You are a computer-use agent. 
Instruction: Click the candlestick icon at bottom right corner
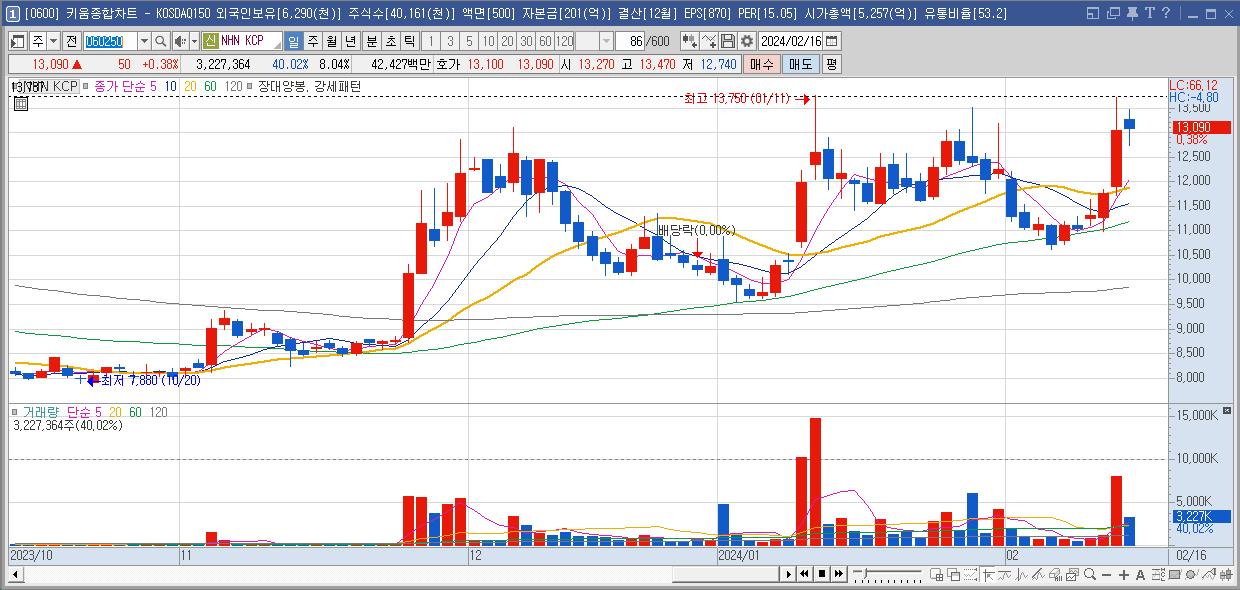coord(1226,574)
